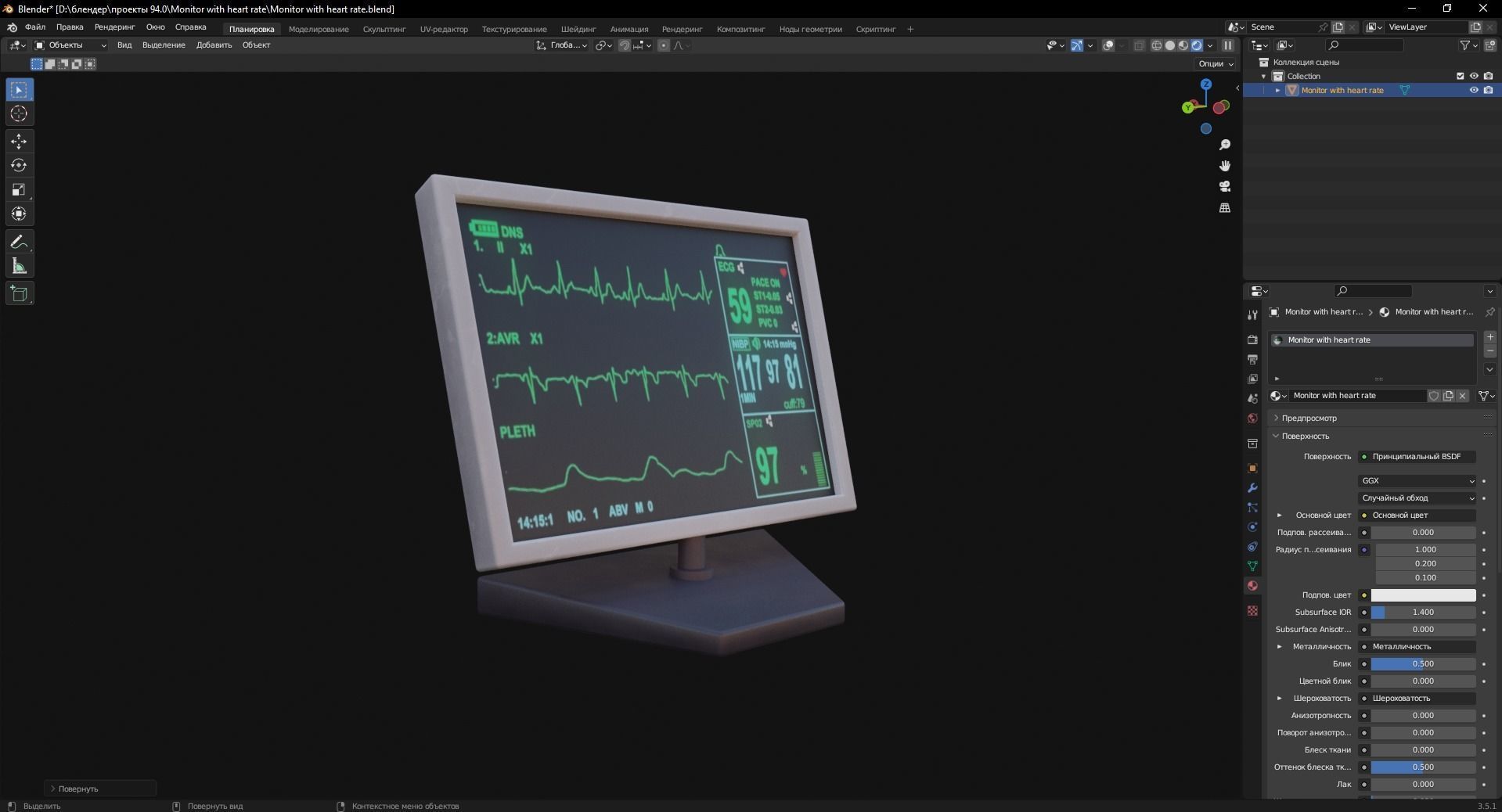
Task: Click the outliner search field
Action: coord(1364,45)
